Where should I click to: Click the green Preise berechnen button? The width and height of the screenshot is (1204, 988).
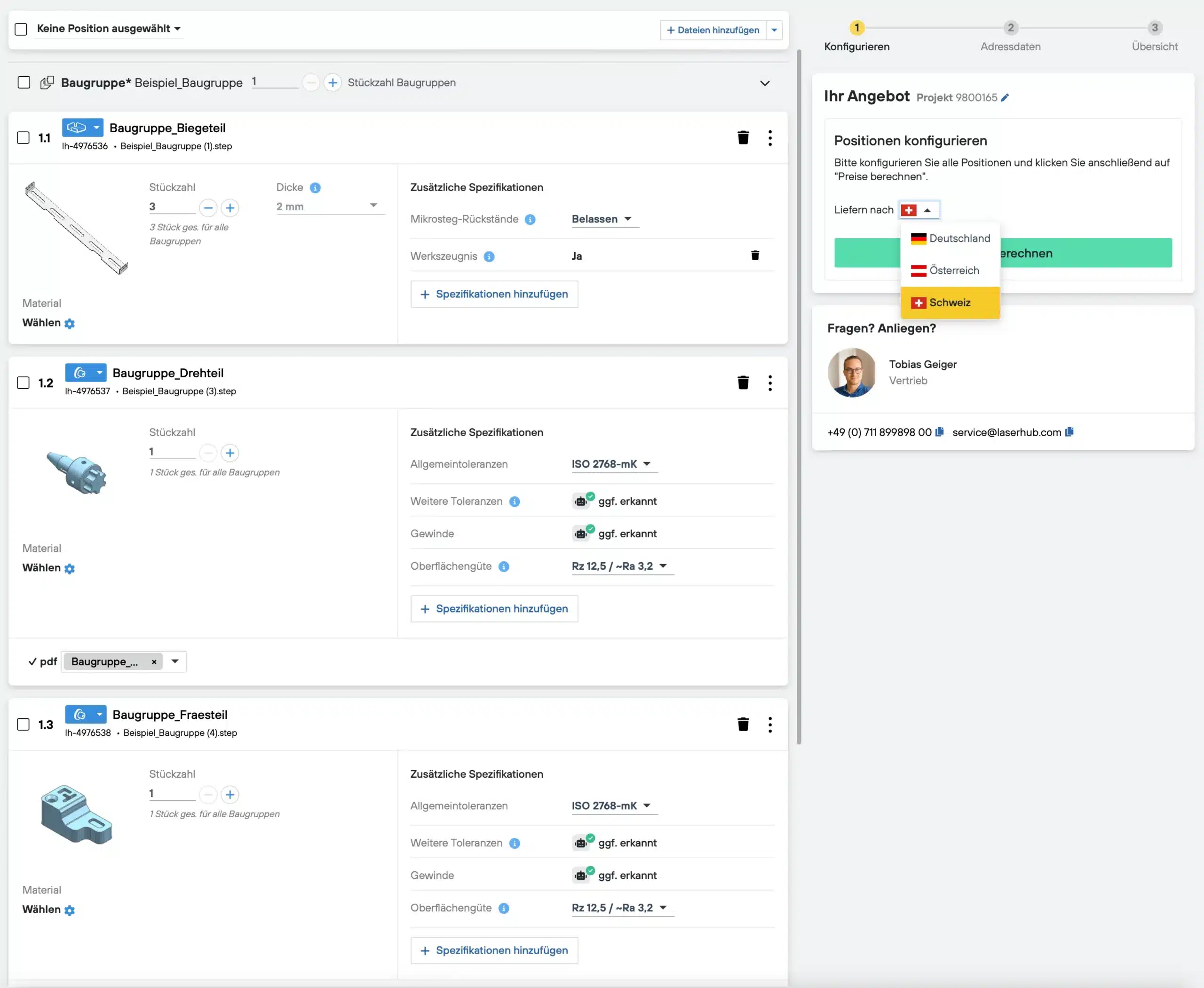(x=1003, y=253)
